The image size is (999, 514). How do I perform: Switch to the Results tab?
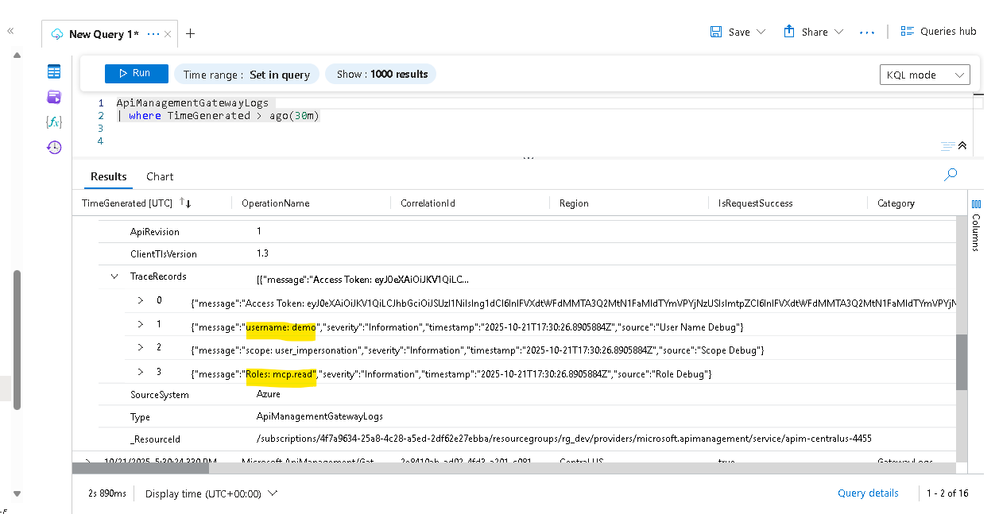point(108,176)
